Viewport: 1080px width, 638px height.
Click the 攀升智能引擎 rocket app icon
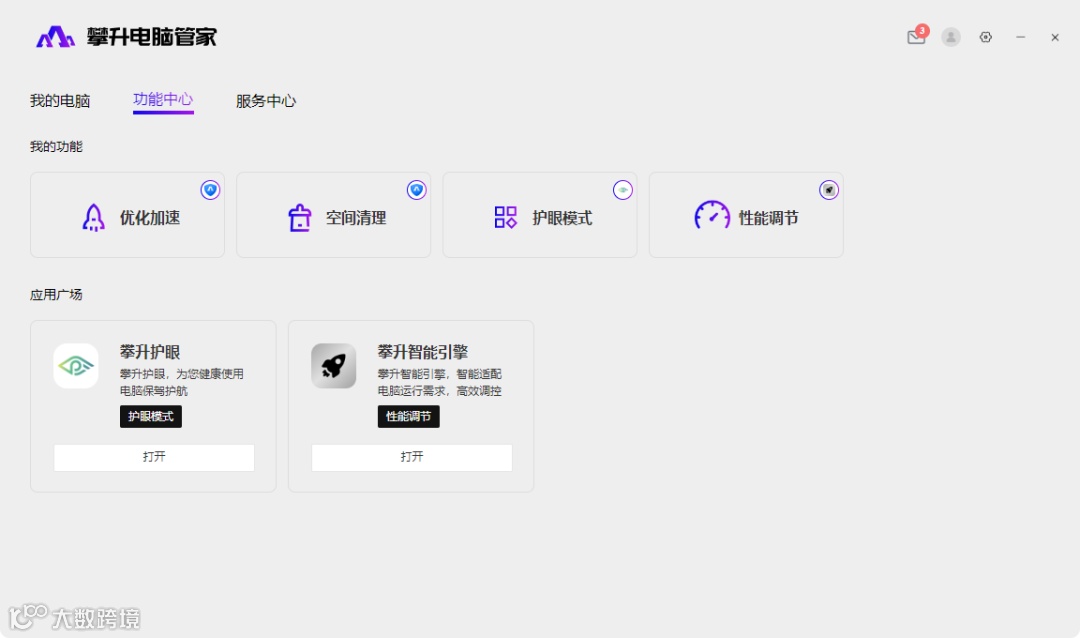click(333, 366)
